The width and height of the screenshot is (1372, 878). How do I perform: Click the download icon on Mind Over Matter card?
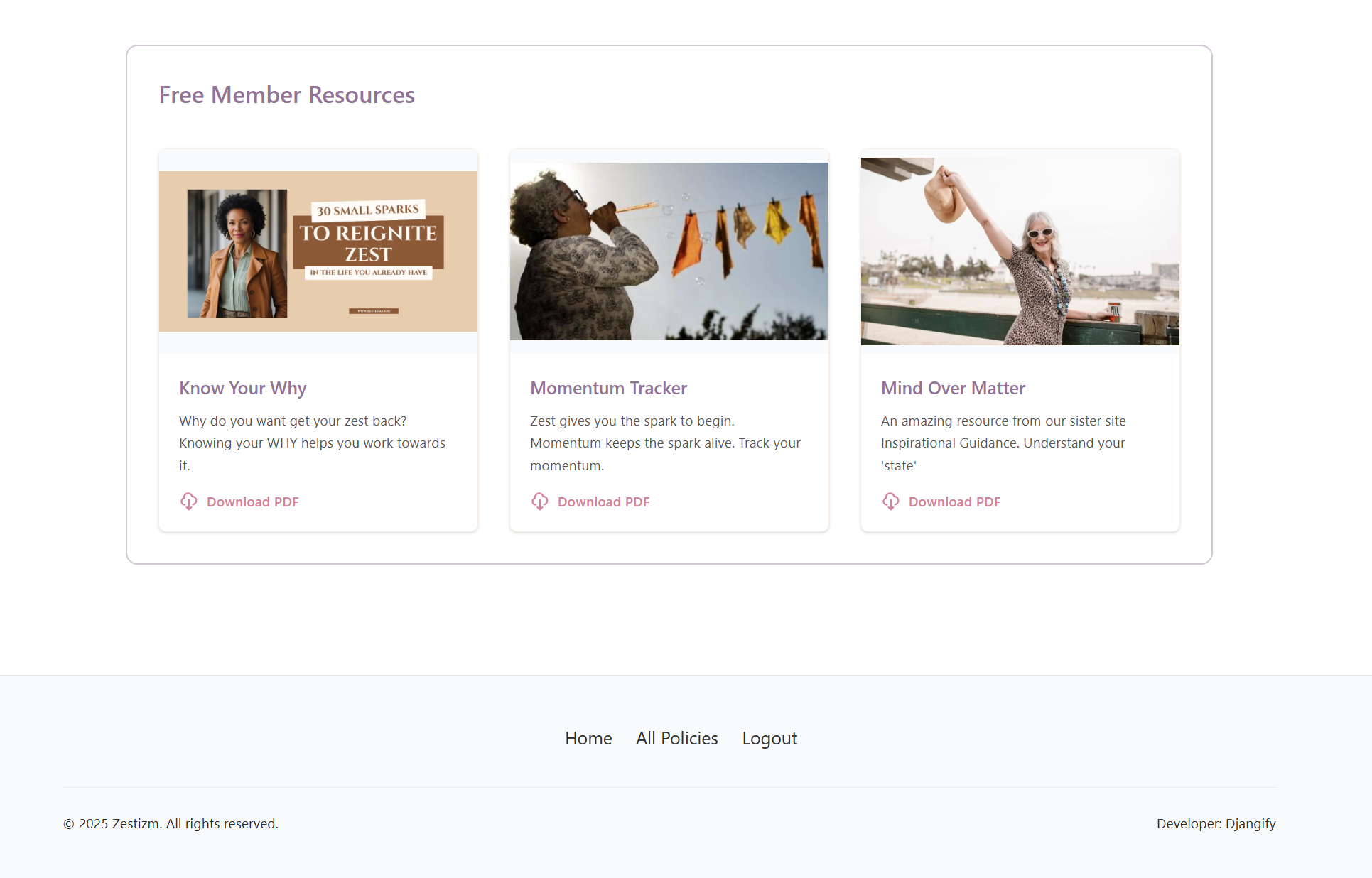(x=891, y=502)
